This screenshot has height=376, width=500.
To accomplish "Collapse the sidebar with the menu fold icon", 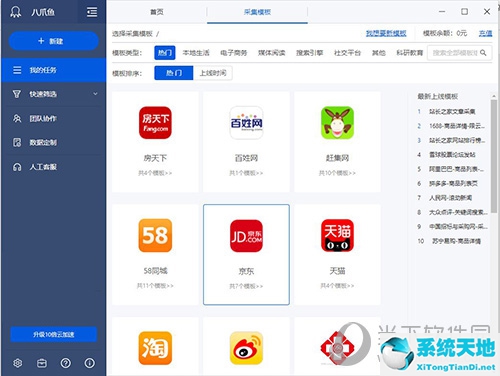I will (92, 12).
